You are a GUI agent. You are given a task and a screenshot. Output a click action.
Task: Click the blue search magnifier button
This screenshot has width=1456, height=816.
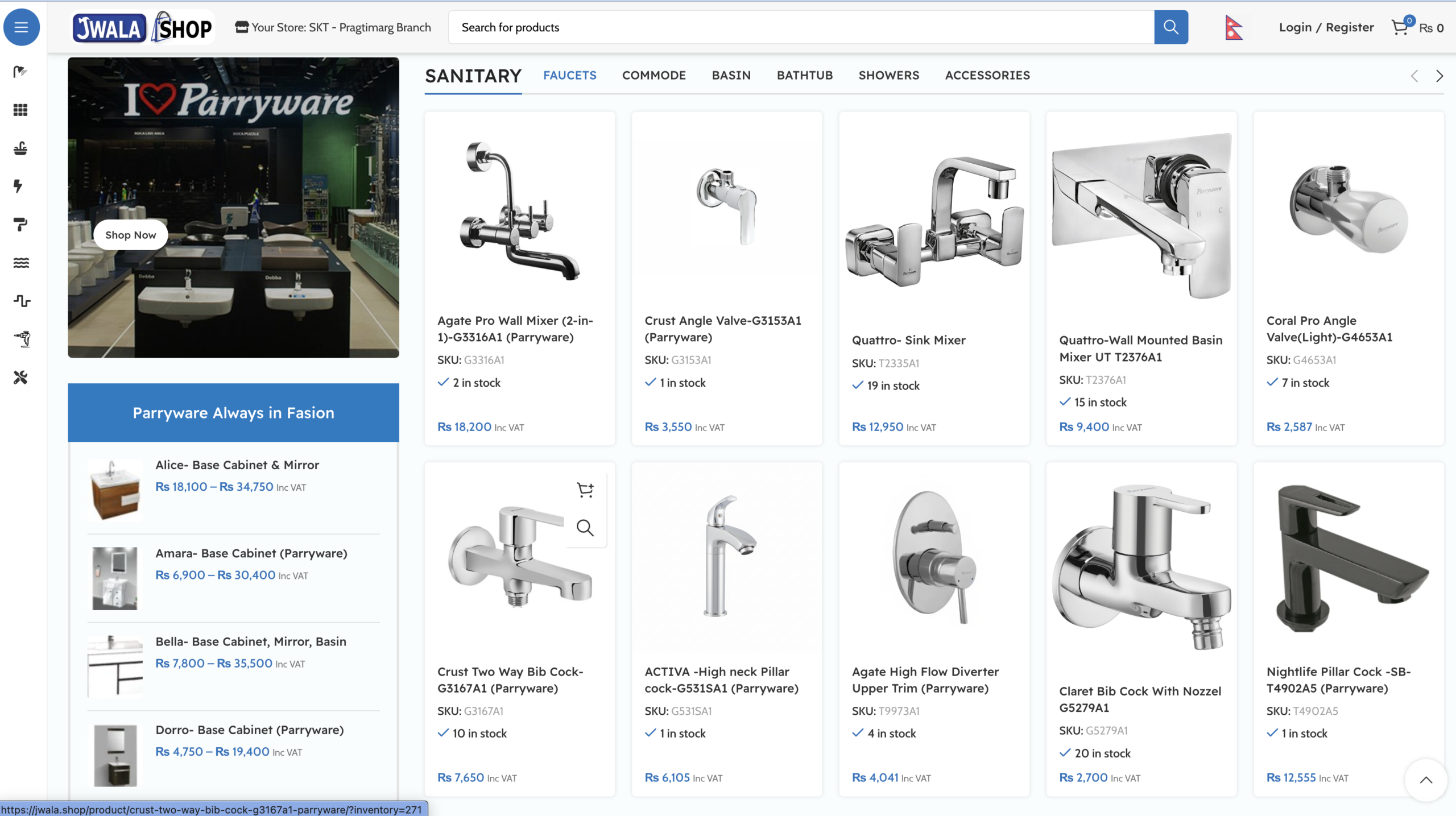(1170, 27)
